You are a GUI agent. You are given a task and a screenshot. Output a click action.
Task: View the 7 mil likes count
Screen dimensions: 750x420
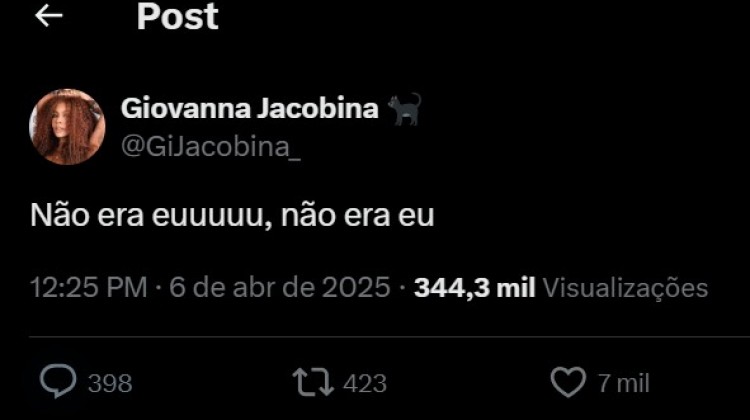(623, 384)
